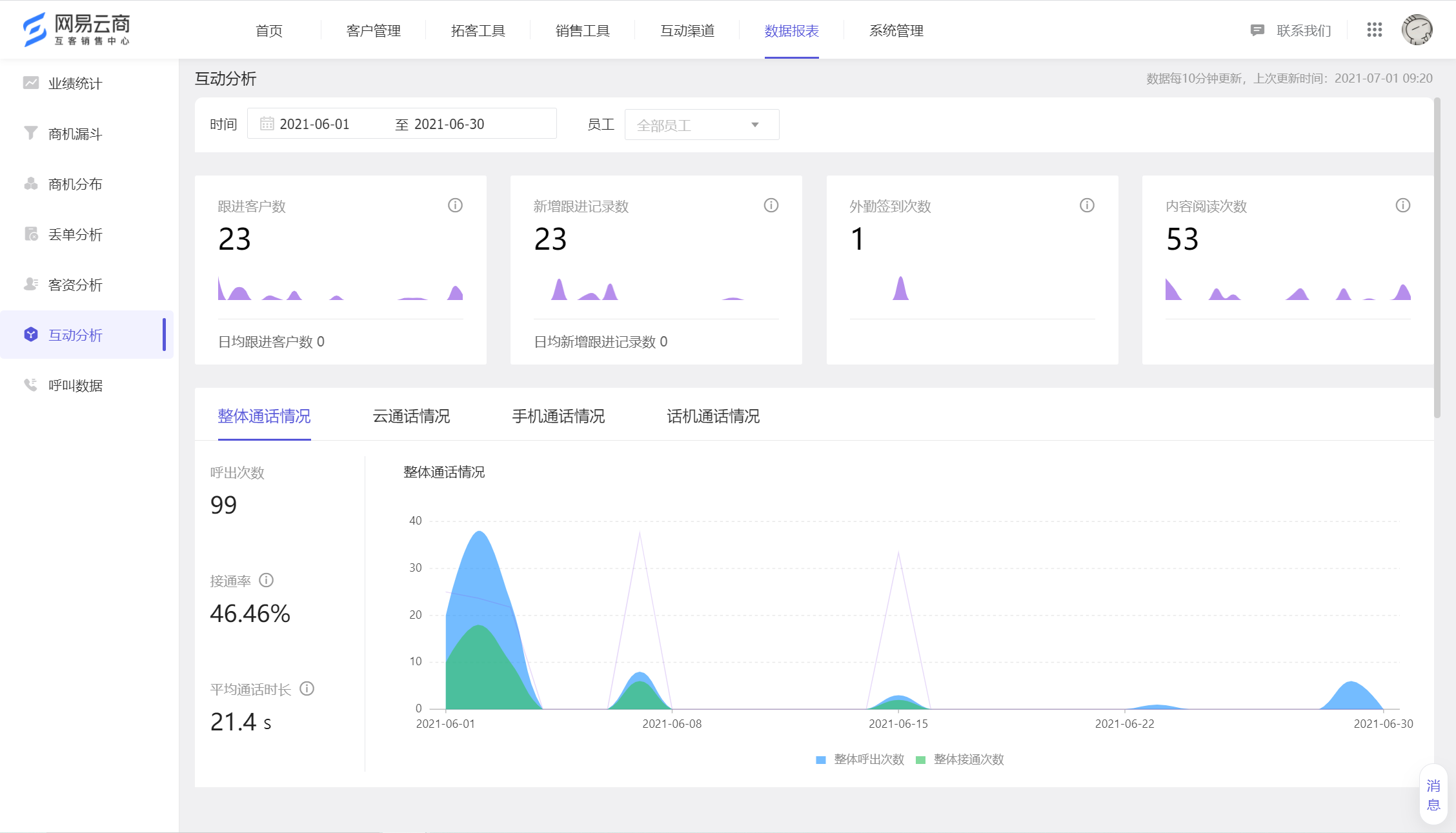Click the 业绩统计 chart icon in sidebar
The image size is (1456, 833).
[31, 83]
